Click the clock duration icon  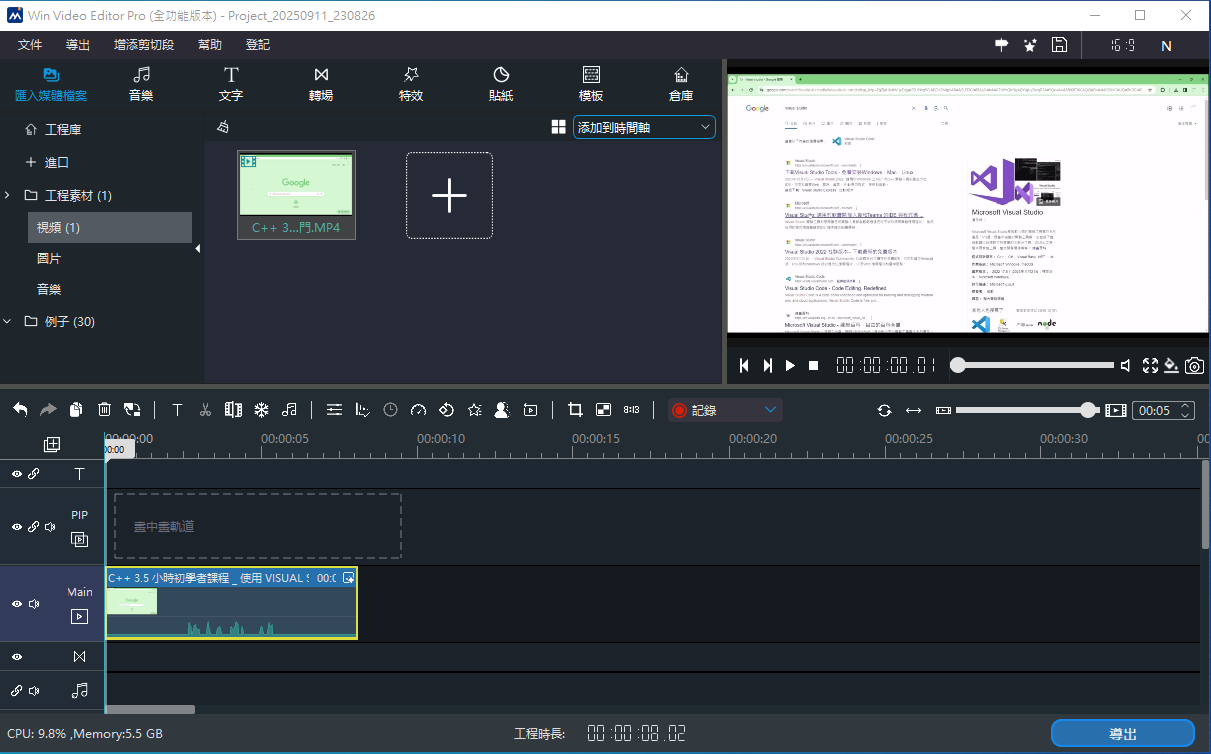point(390,409)
